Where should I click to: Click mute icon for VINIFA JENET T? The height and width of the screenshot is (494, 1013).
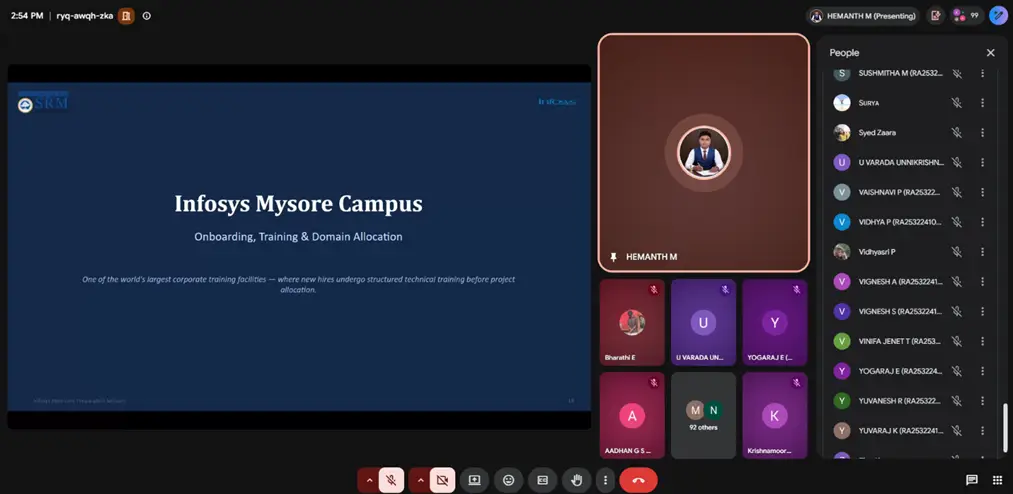click(x=957, y=341)
